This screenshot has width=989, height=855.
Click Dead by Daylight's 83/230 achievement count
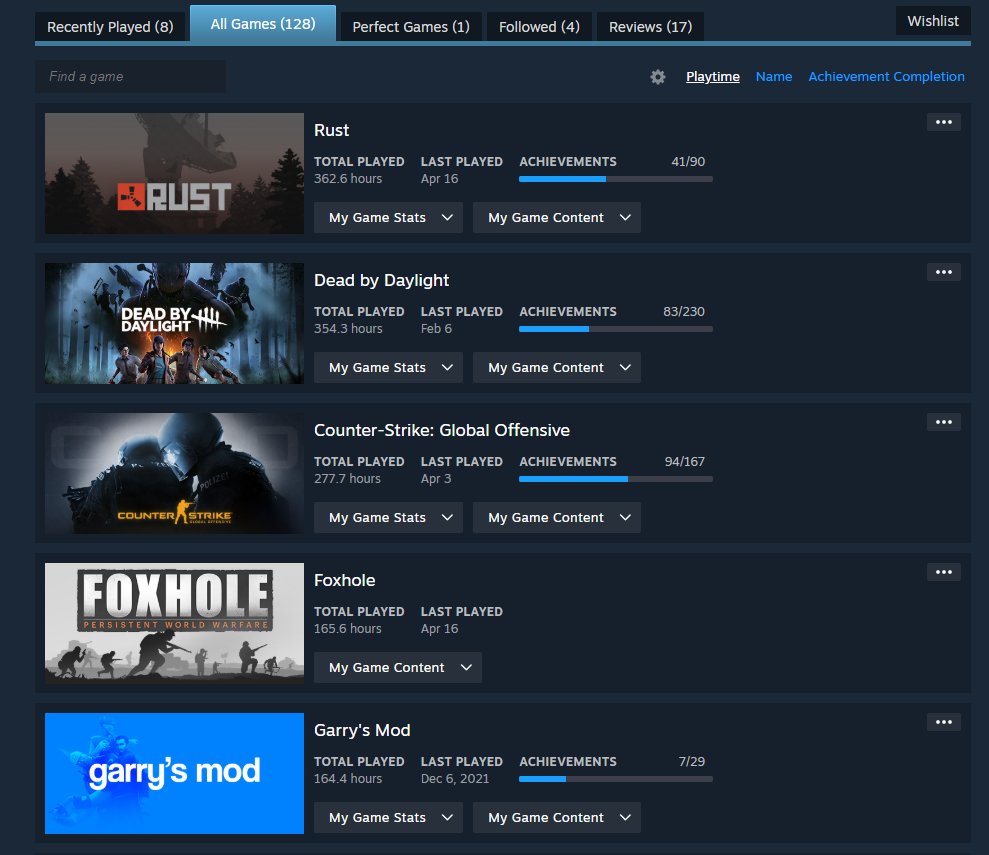684,312
